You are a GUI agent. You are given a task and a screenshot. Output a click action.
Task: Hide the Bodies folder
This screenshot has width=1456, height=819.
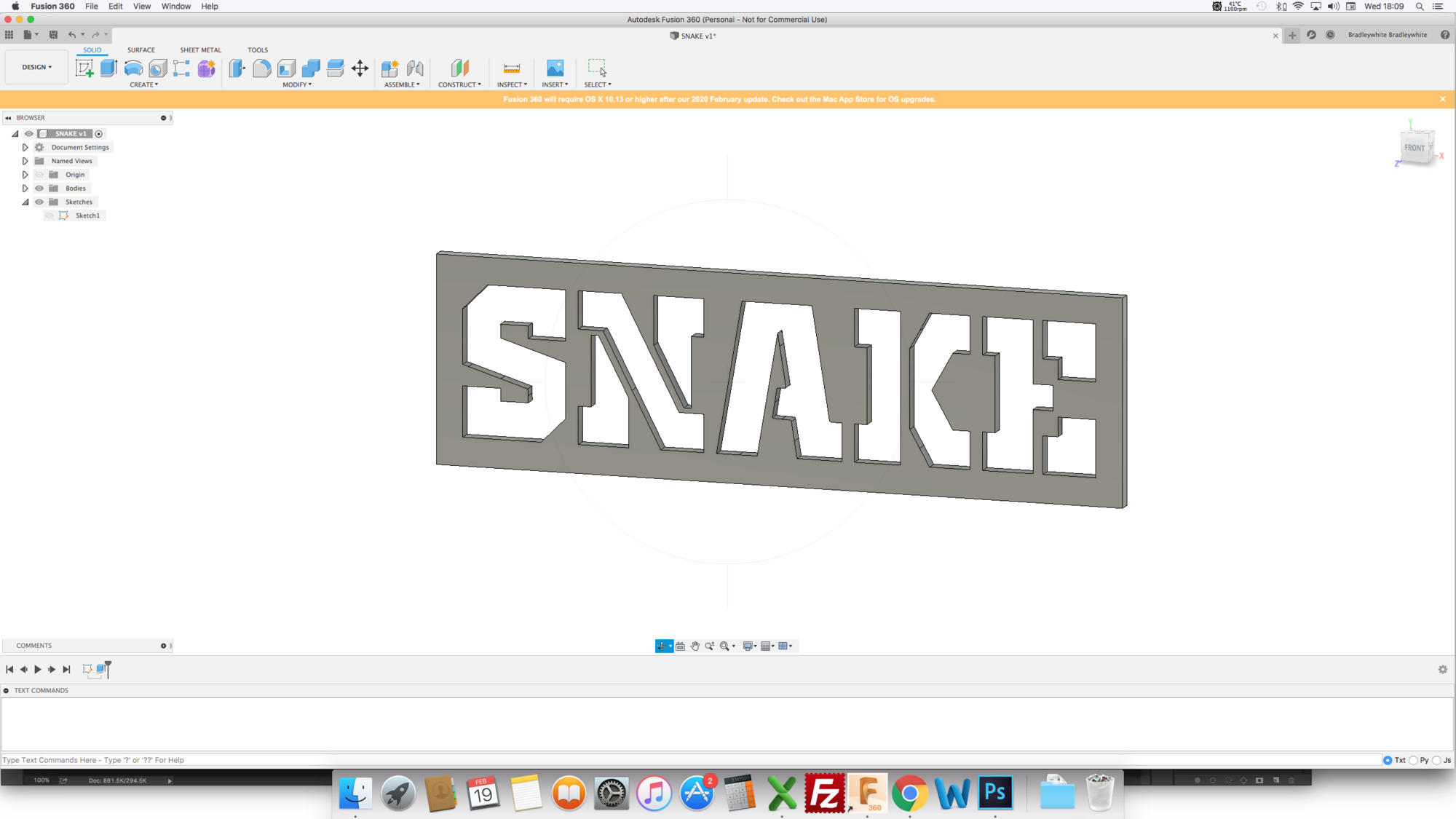click(x=39, y=189)
